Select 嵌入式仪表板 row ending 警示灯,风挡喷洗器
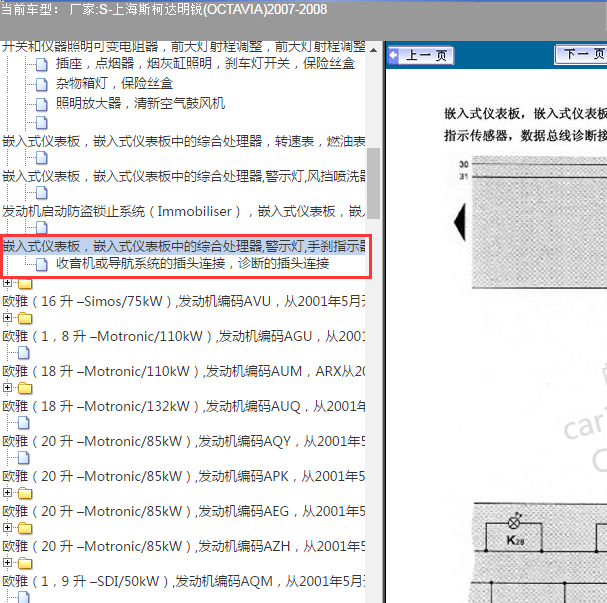This screenshot has width=607, height=603. (184, 176)
